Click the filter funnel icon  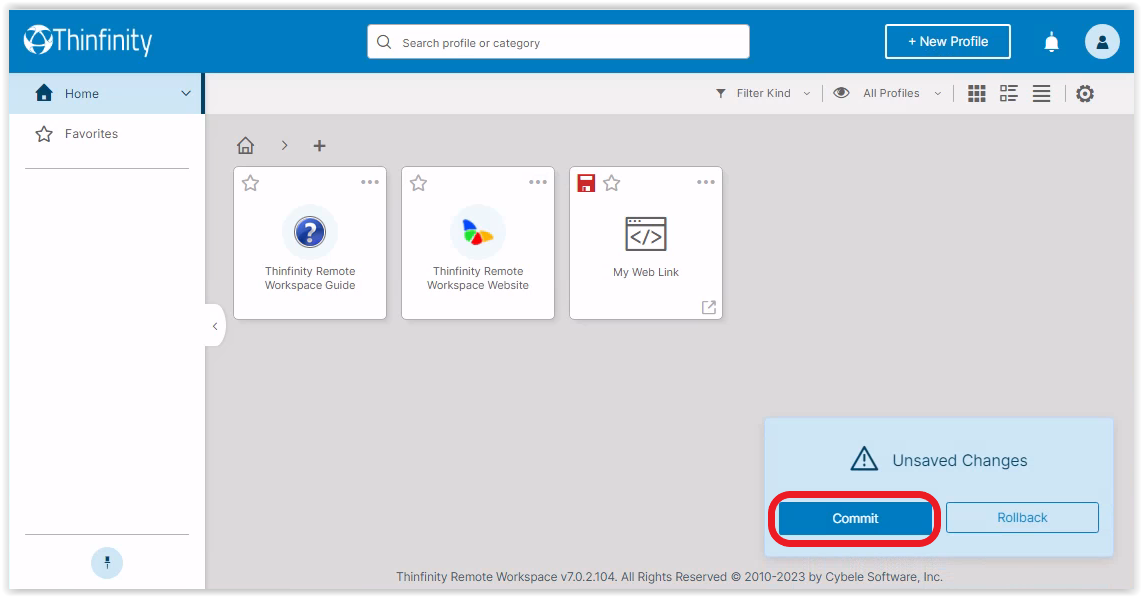(720, 93)
